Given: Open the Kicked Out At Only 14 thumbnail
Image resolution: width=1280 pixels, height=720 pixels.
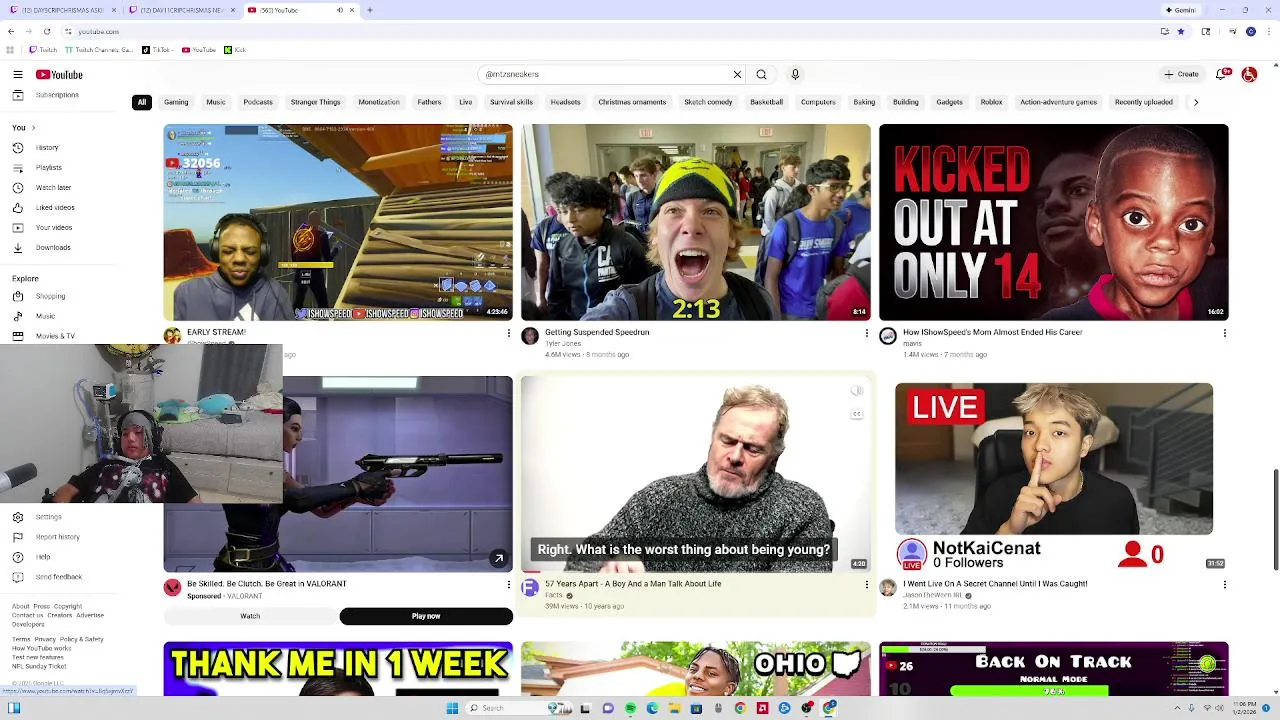Looking at the screenshot, I should tap(1053, 222).
